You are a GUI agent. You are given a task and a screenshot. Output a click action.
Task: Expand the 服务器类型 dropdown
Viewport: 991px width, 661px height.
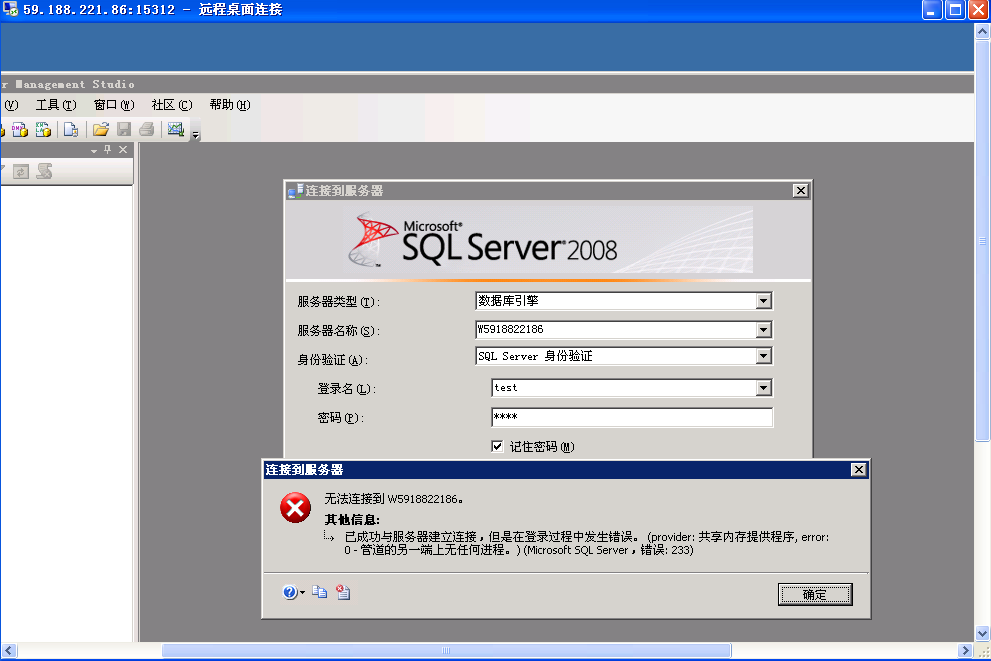pos(763,301)
